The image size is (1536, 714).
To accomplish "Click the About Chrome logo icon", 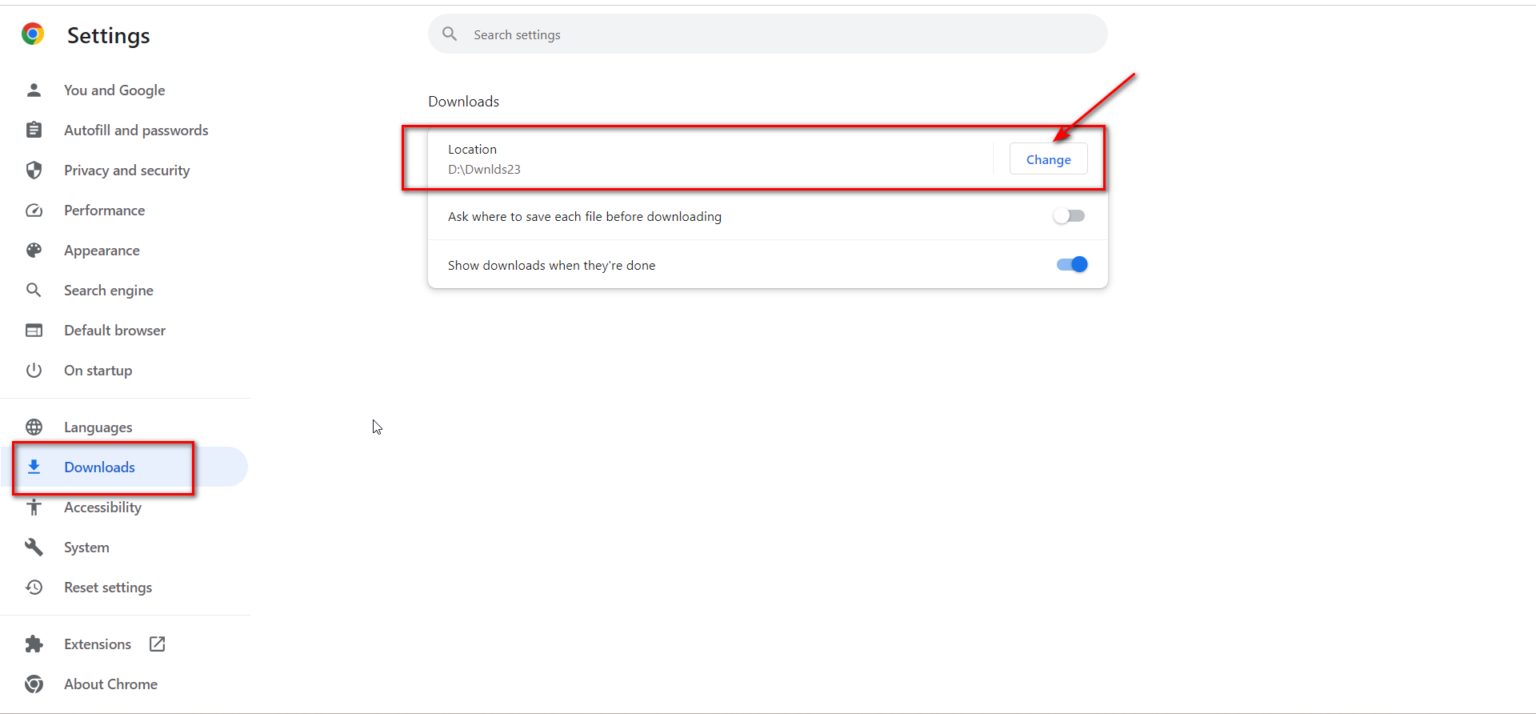I will coord(34,684).
